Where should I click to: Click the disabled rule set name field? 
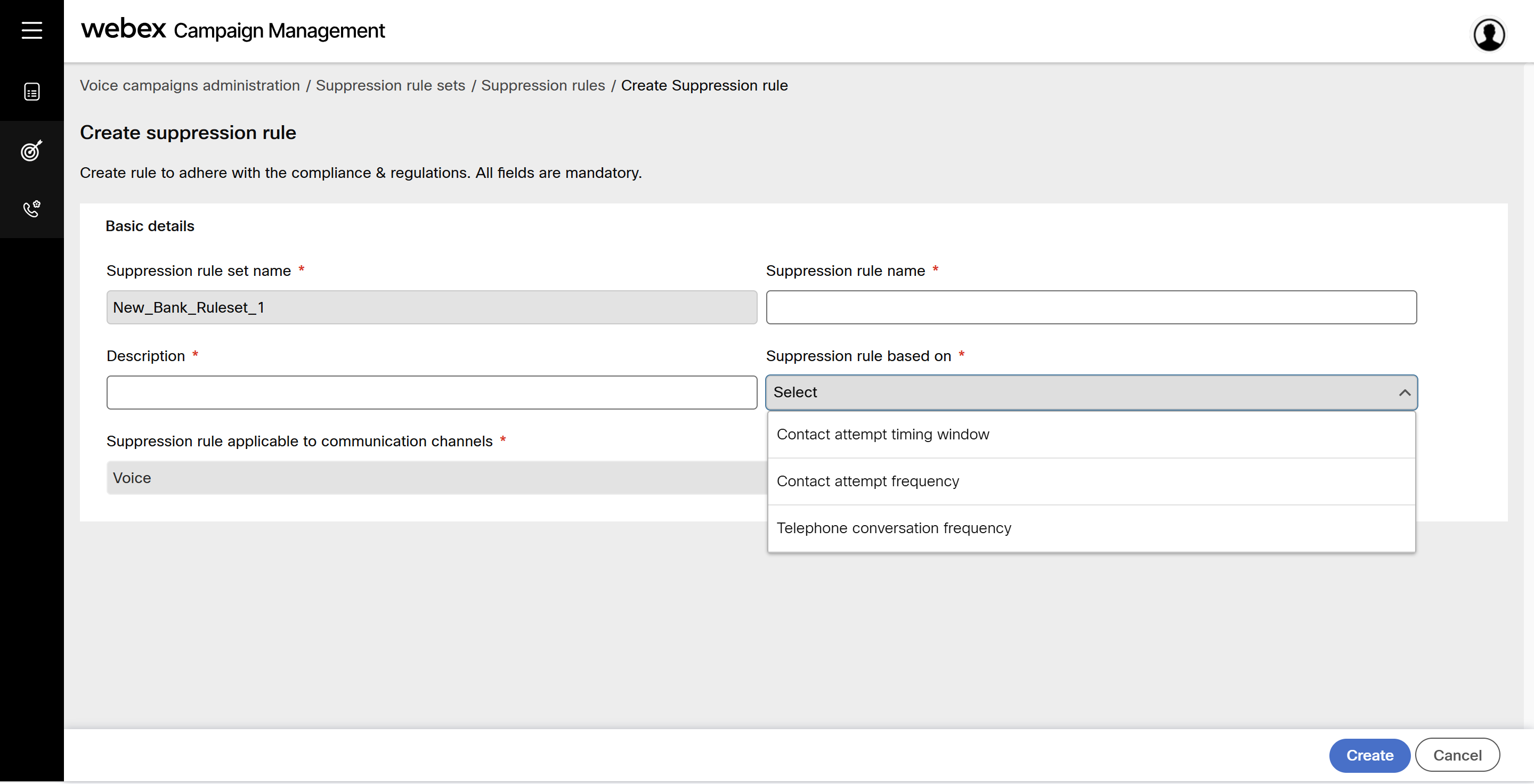431,308
